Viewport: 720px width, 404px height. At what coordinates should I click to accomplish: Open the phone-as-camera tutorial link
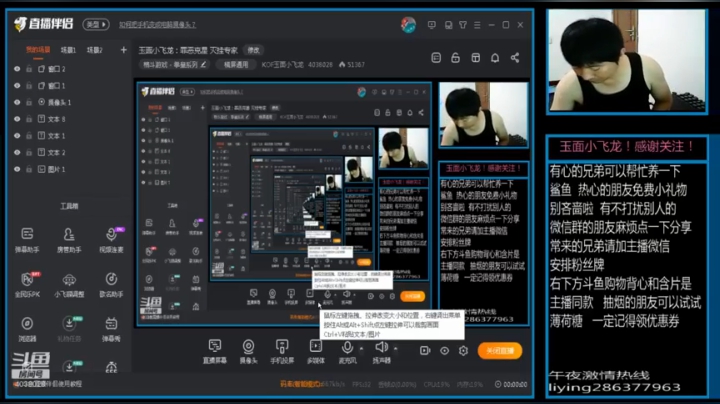[x=157, y=25]
